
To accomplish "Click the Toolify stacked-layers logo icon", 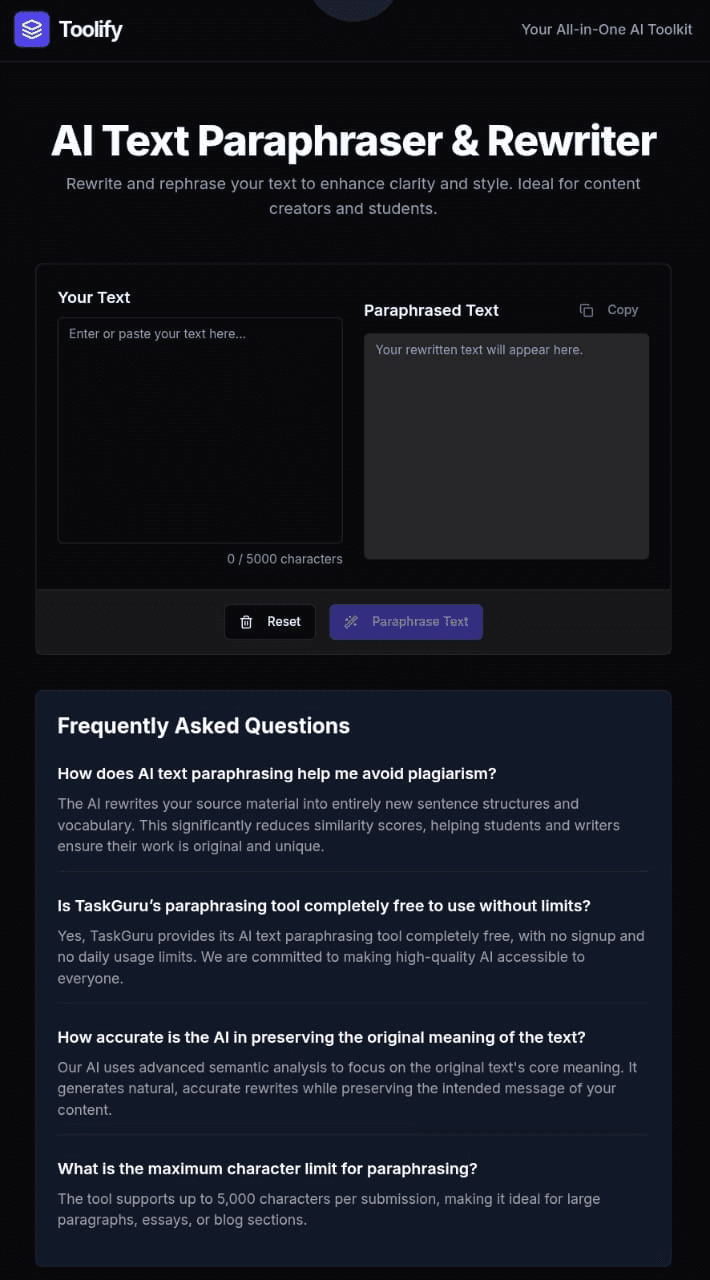I will [x=32, y=30].
